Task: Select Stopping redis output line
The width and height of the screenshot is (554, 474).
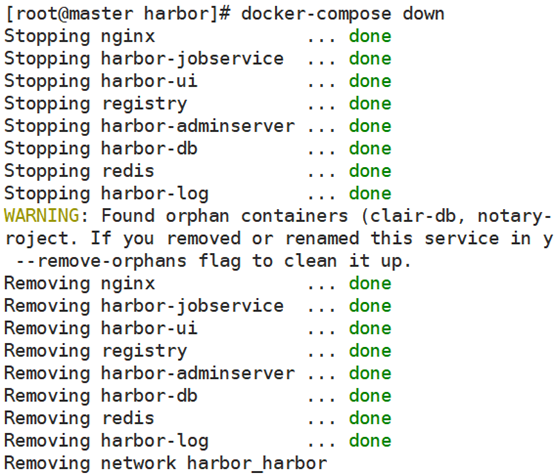Action: [198, 171]
